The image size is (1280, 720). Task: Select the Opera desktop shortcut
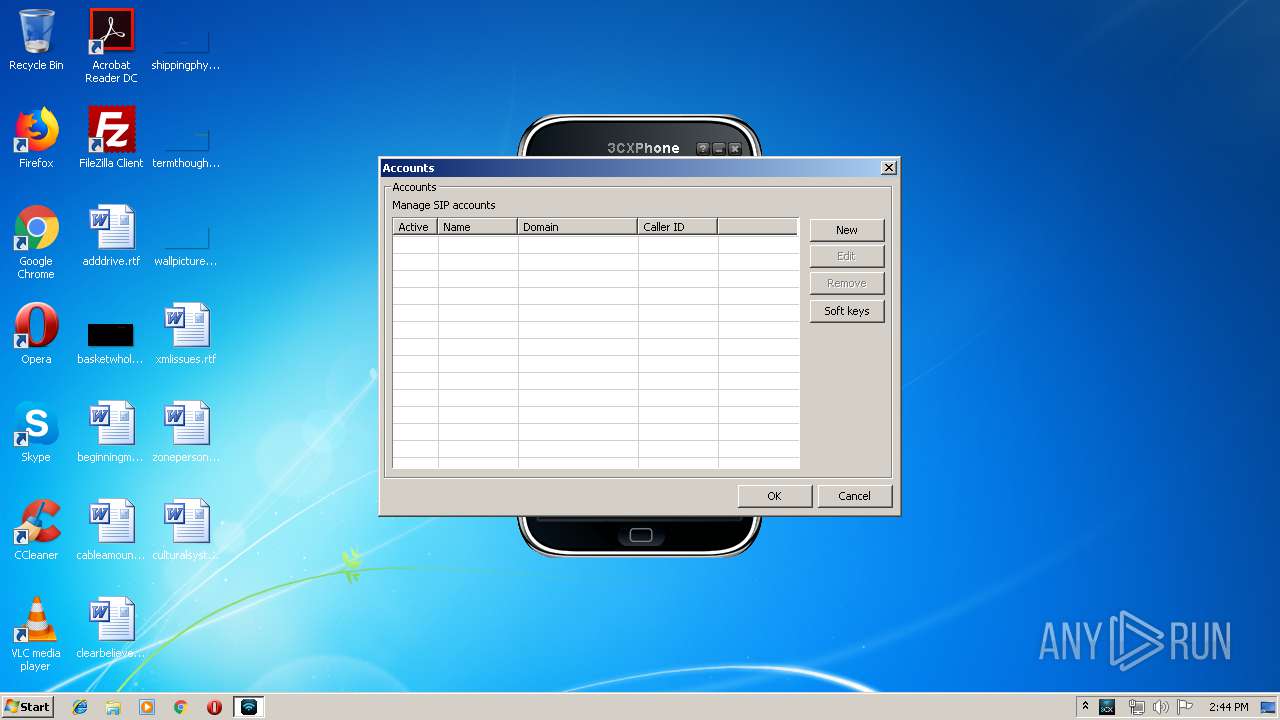(36, 335)
